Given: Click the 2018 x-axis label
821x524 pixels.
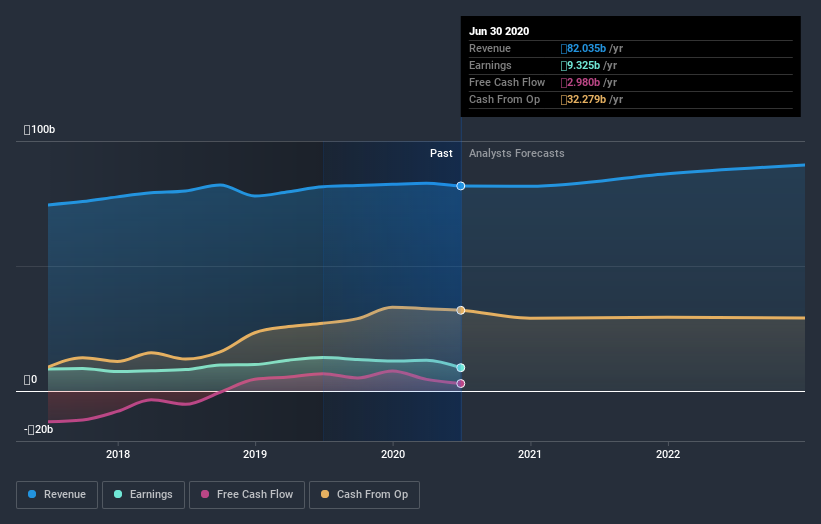Looking at the screenshot, I should [118, 454].
